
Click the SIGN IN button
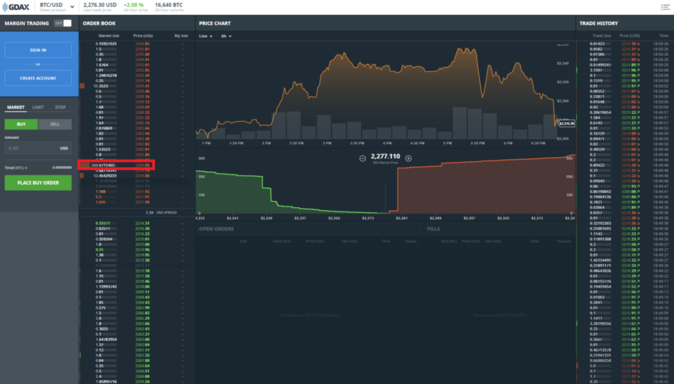click(38, 50)
